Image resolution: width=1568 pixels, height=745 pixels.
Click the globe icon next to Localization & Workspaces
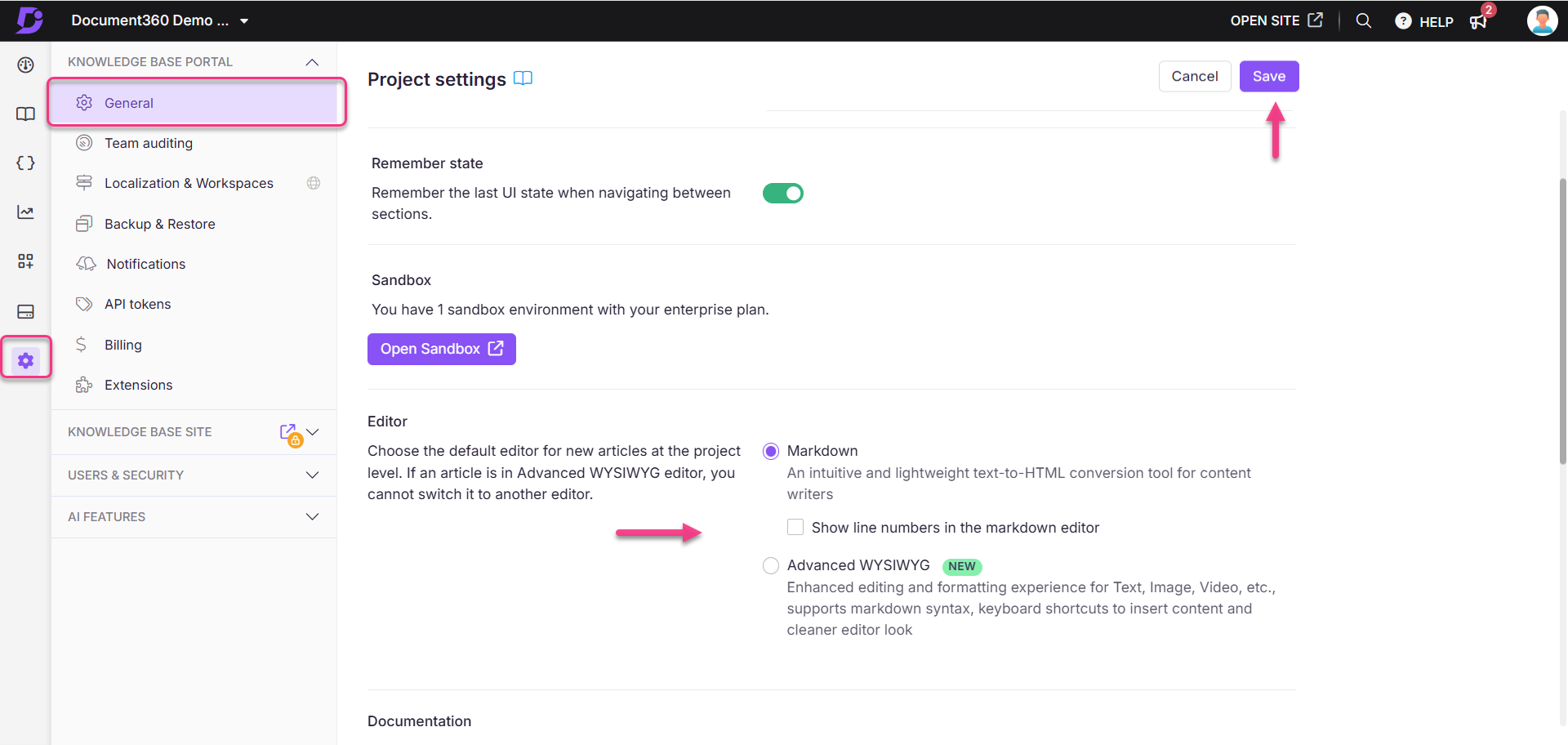click(314, 183)
